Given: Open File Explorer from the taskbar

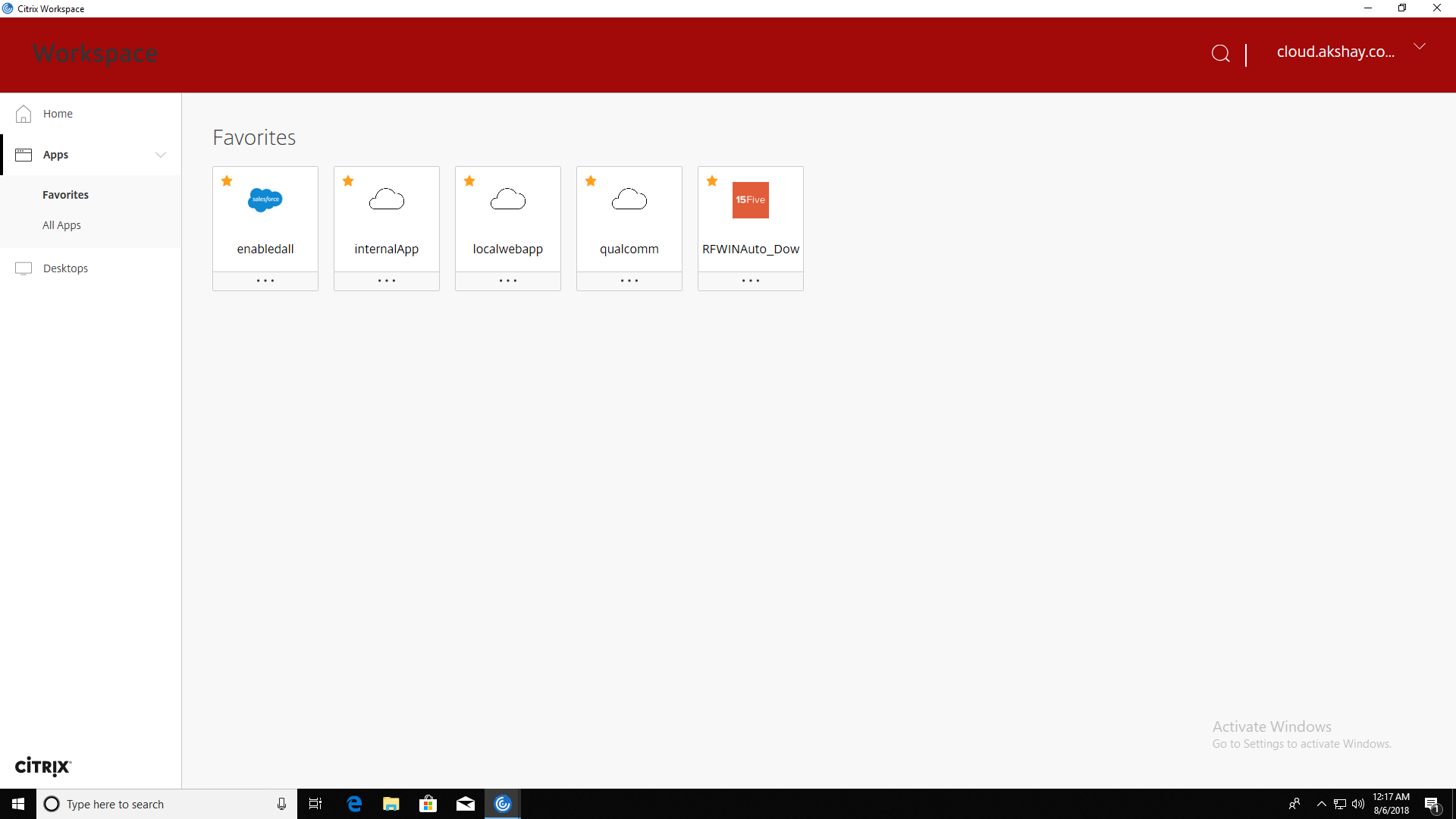Looking at the screenshot, I should click(391, 804).
